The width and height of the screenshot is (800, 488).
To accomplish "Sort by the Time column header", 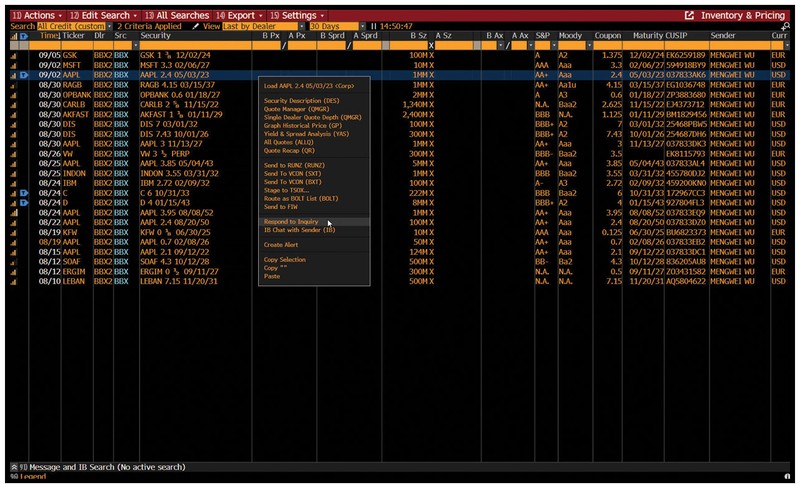I will [x=49, y=36].
